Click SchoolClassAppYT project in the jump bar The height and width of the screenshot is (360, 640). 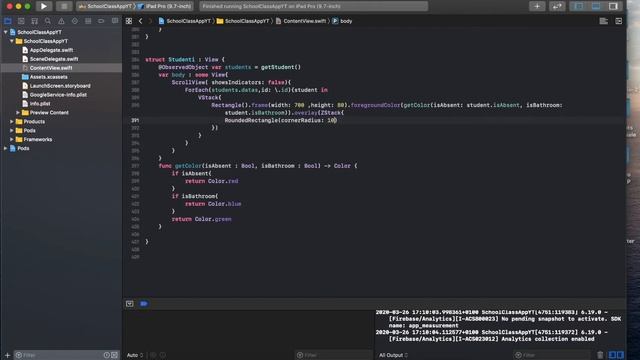click(x=184, y=21)
